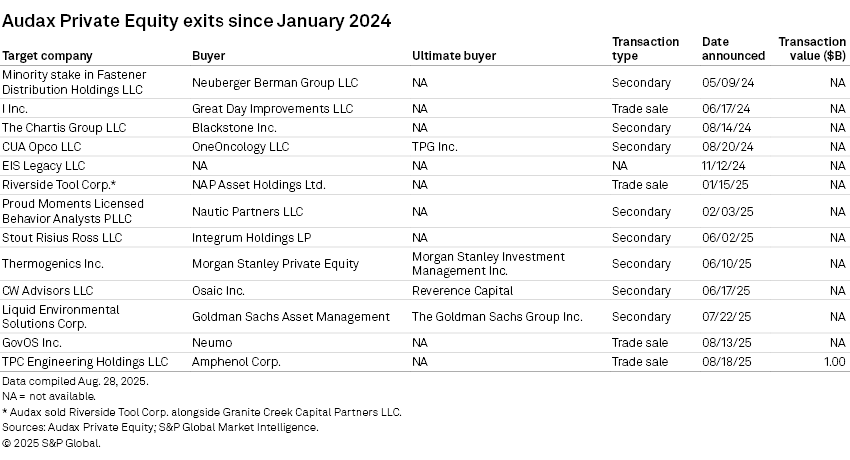Click the Ultimate buyer column header
Image resolution: width=850 pixels, height=460 pixels.
click(454, 56)
